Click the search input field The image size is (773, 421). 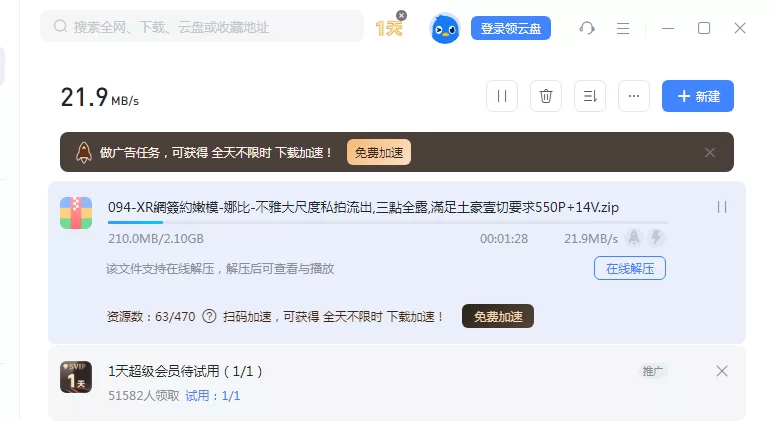[202, 27]
